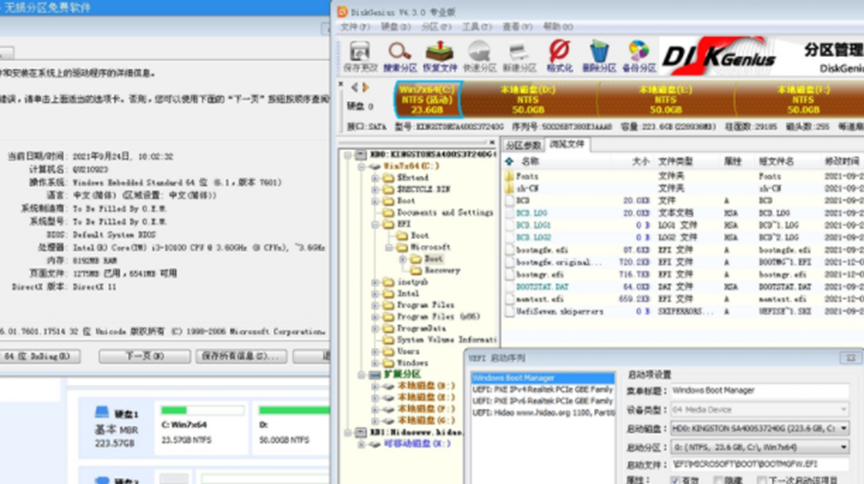The height and width of the screenshot is (484, 864).
Task: Expand the Program Files folder tree node
Action: 375,306
